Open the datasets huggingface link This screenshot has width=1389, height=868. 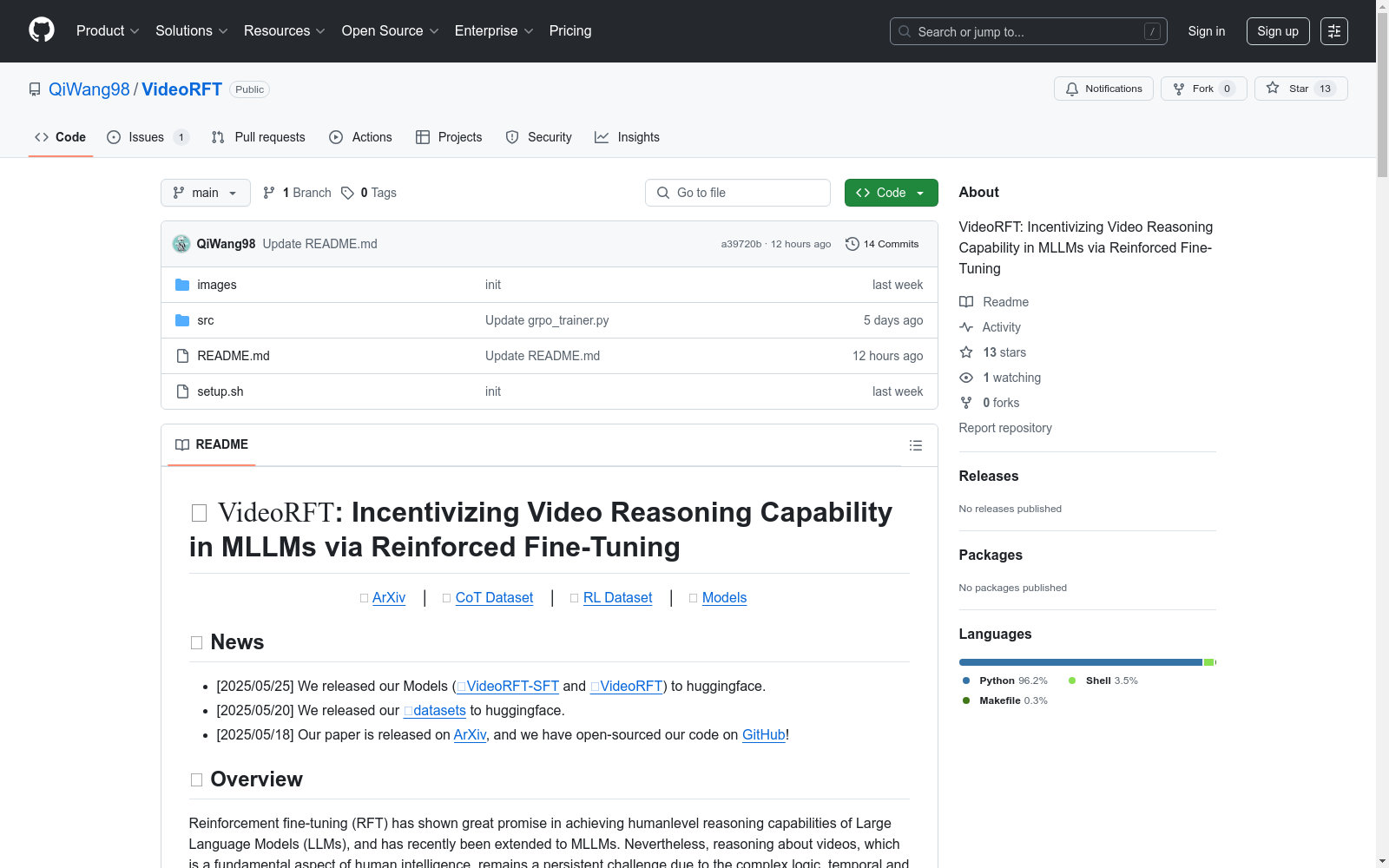coord(435,710)
